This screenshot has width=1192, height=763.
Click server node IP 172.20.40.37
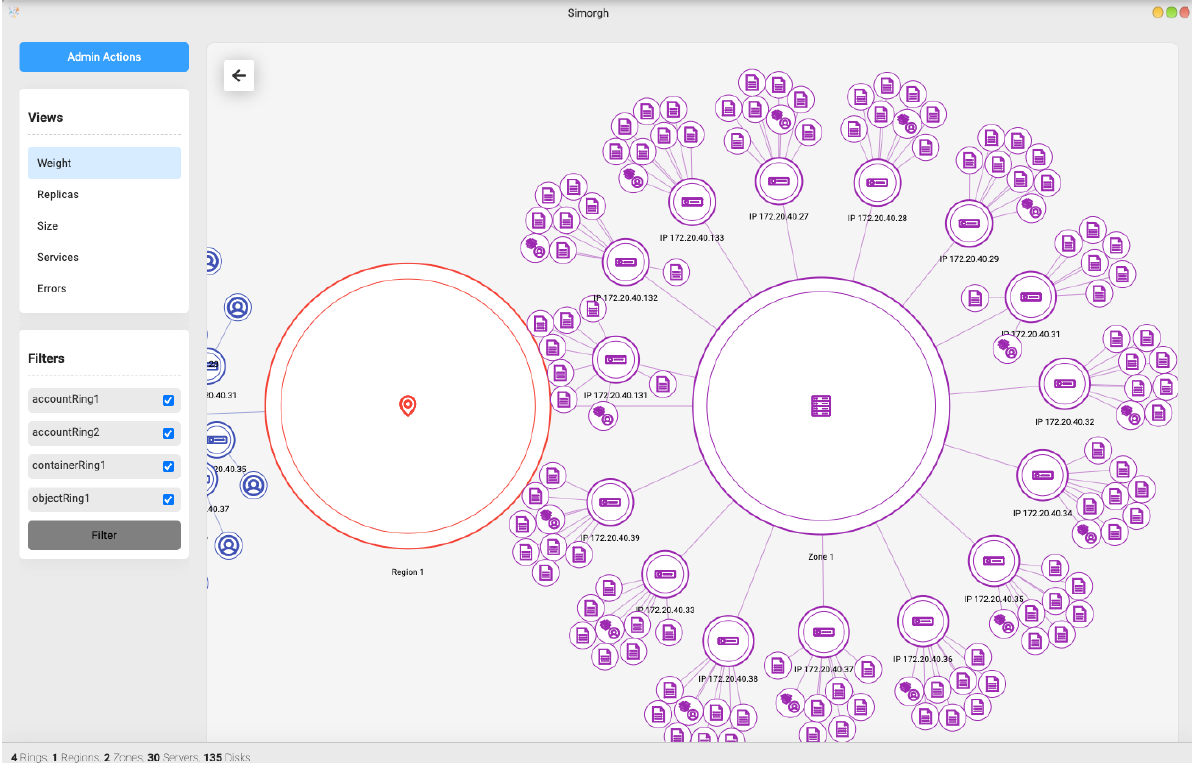tap(823, 632)
